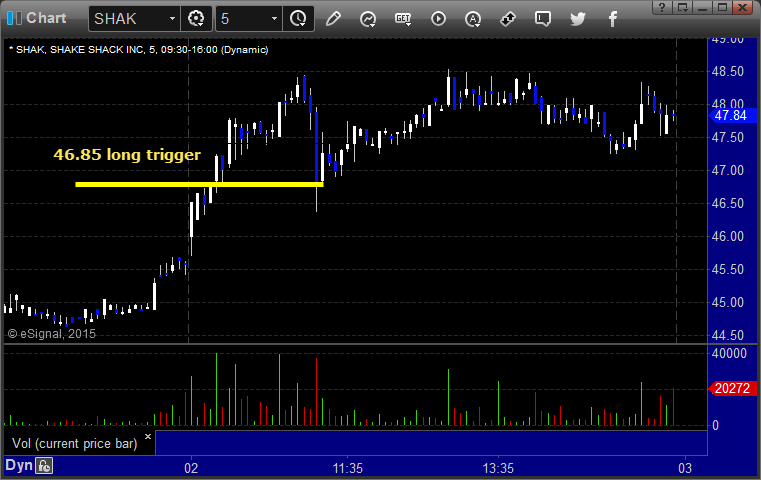This screenshot has height=480, width=761.
Task: Click the 46.00 price axis label
Action: tap(728, 236)
